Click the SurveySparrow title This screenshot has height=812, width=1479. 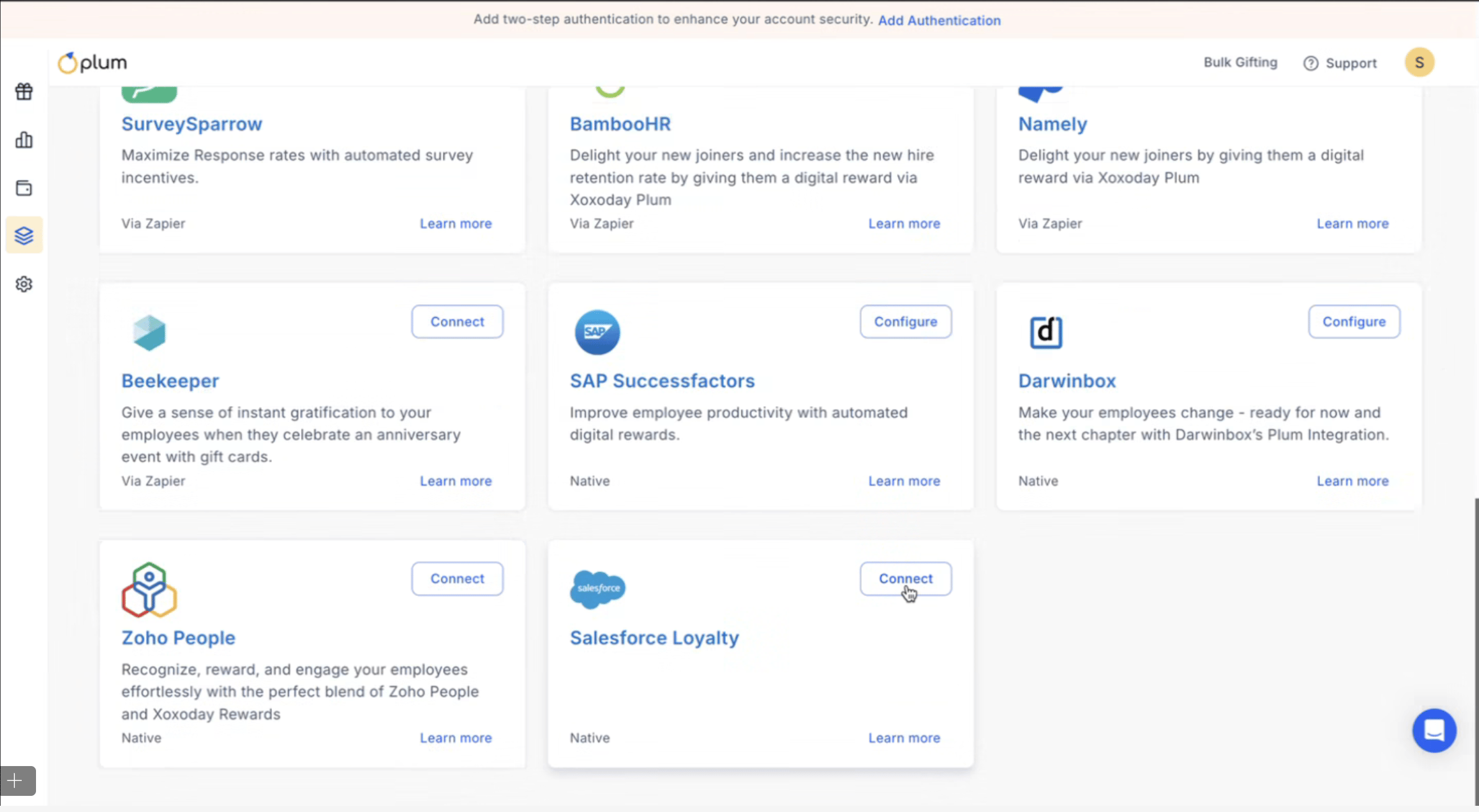coord(192,124)
